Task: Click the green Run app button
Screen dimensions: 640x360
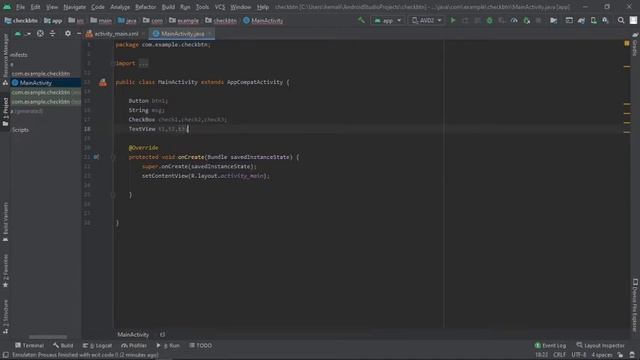Action: tap(453, 20)
